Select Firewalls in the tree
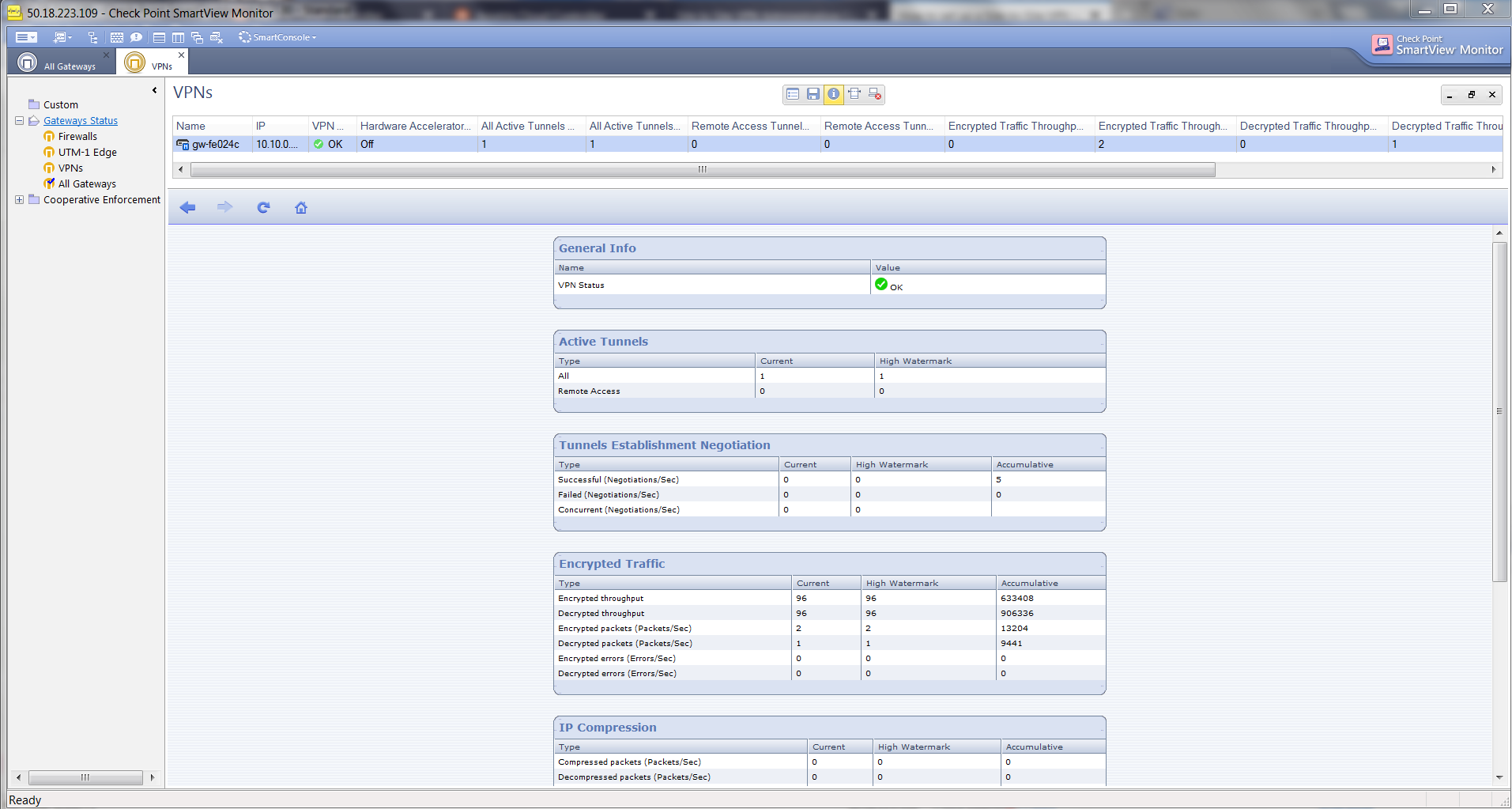This screenshot has height=809, width=1512. 77,137
